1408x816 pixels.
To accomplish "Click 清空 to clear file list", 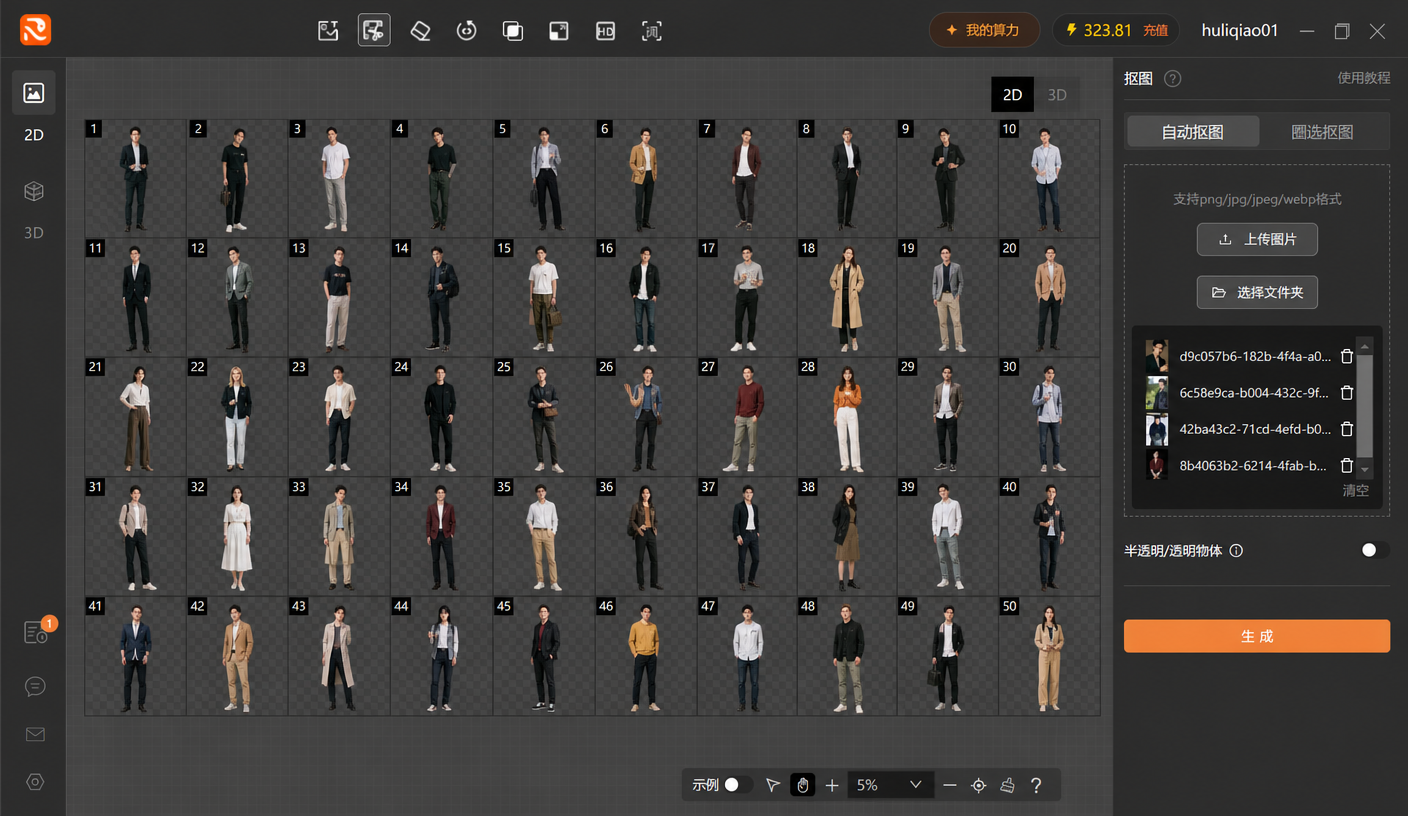I will click(1355, 491).
